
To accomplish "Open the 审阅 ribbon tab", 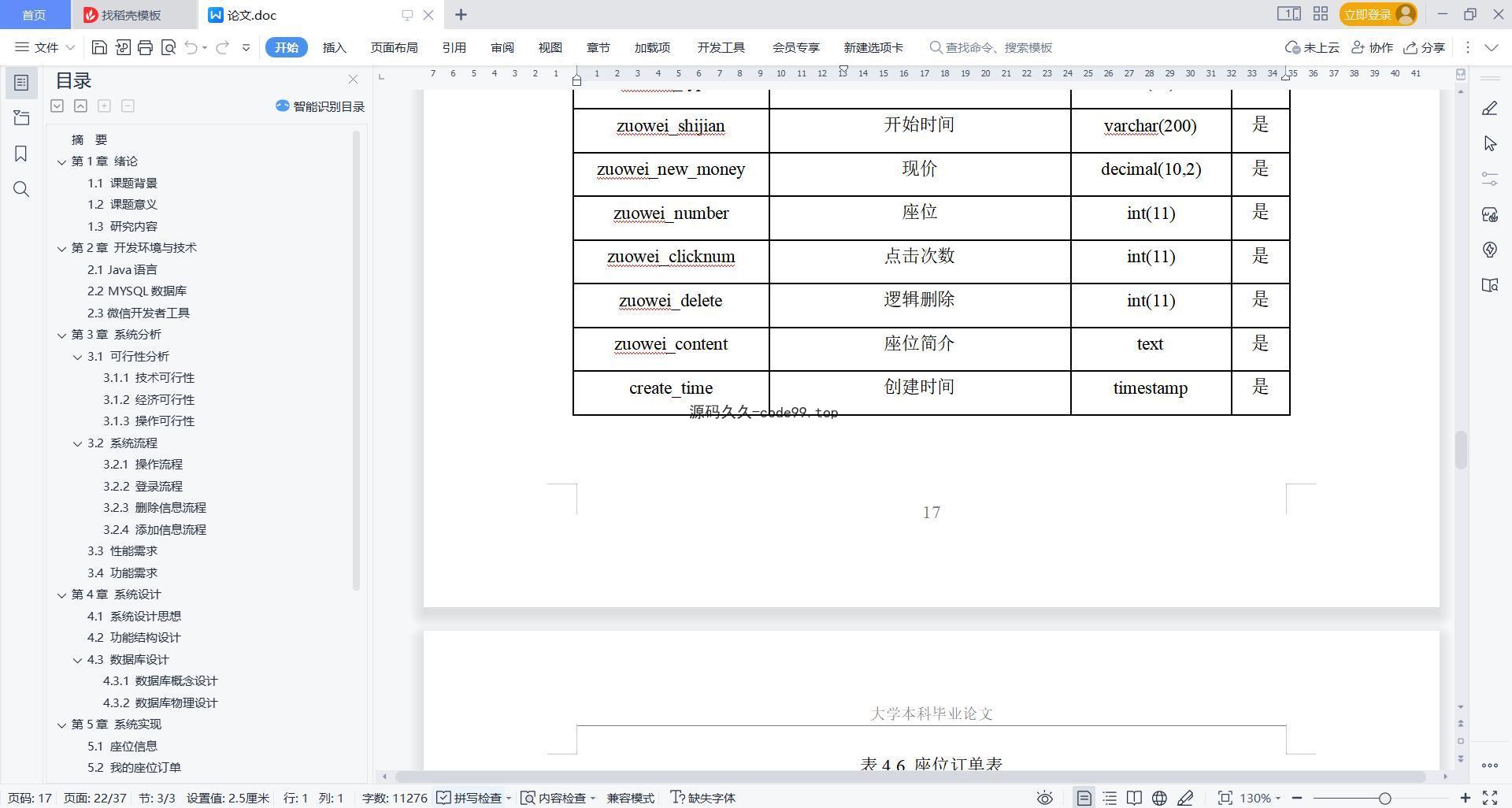I will tap(502, 47).
